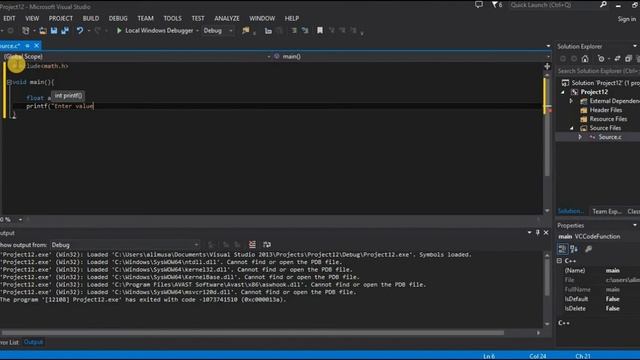Open the VIEW menu
640x360 pixels.
pyautogui.click(x=32, y=18)
